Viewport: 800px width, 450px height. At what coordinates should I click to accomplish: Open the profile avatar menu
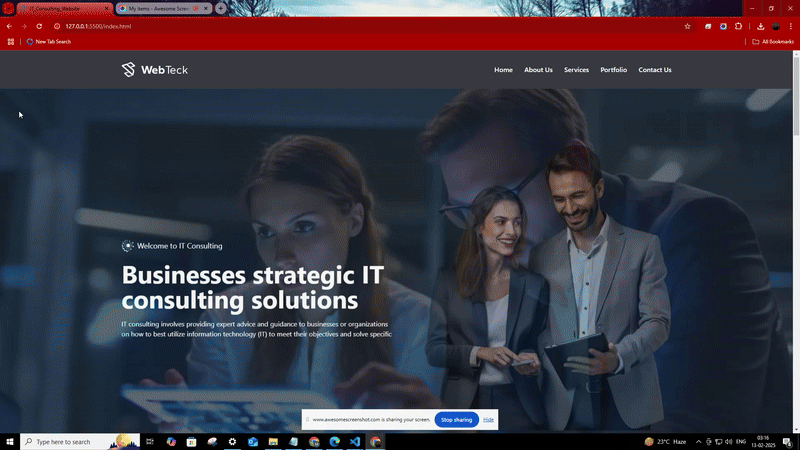pyautogui.click(x=776, y=26)
